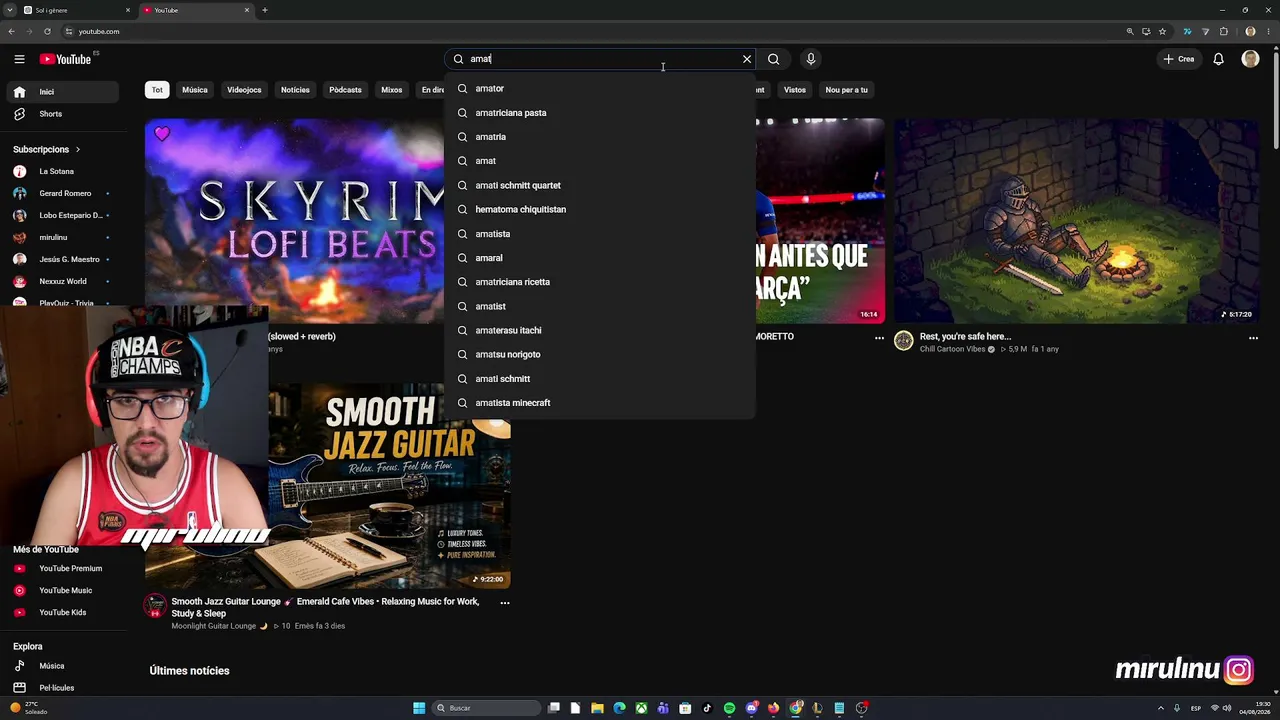Open the browser tab search dropdown
This screenshot has width=1280, height=720.
click(12, 10)
